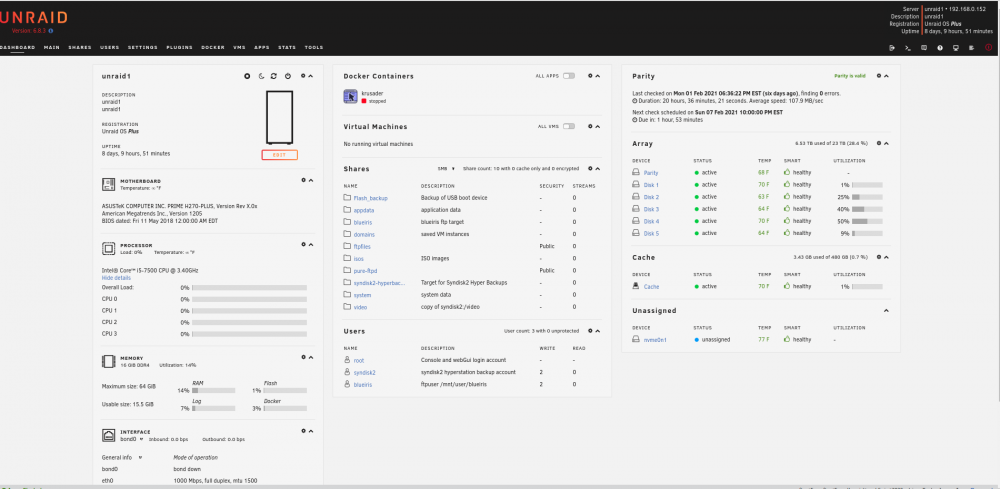Click the power shutdown icon on unraid1 panel
This screenshot has height=489, width=1000.
pos(288,76)
